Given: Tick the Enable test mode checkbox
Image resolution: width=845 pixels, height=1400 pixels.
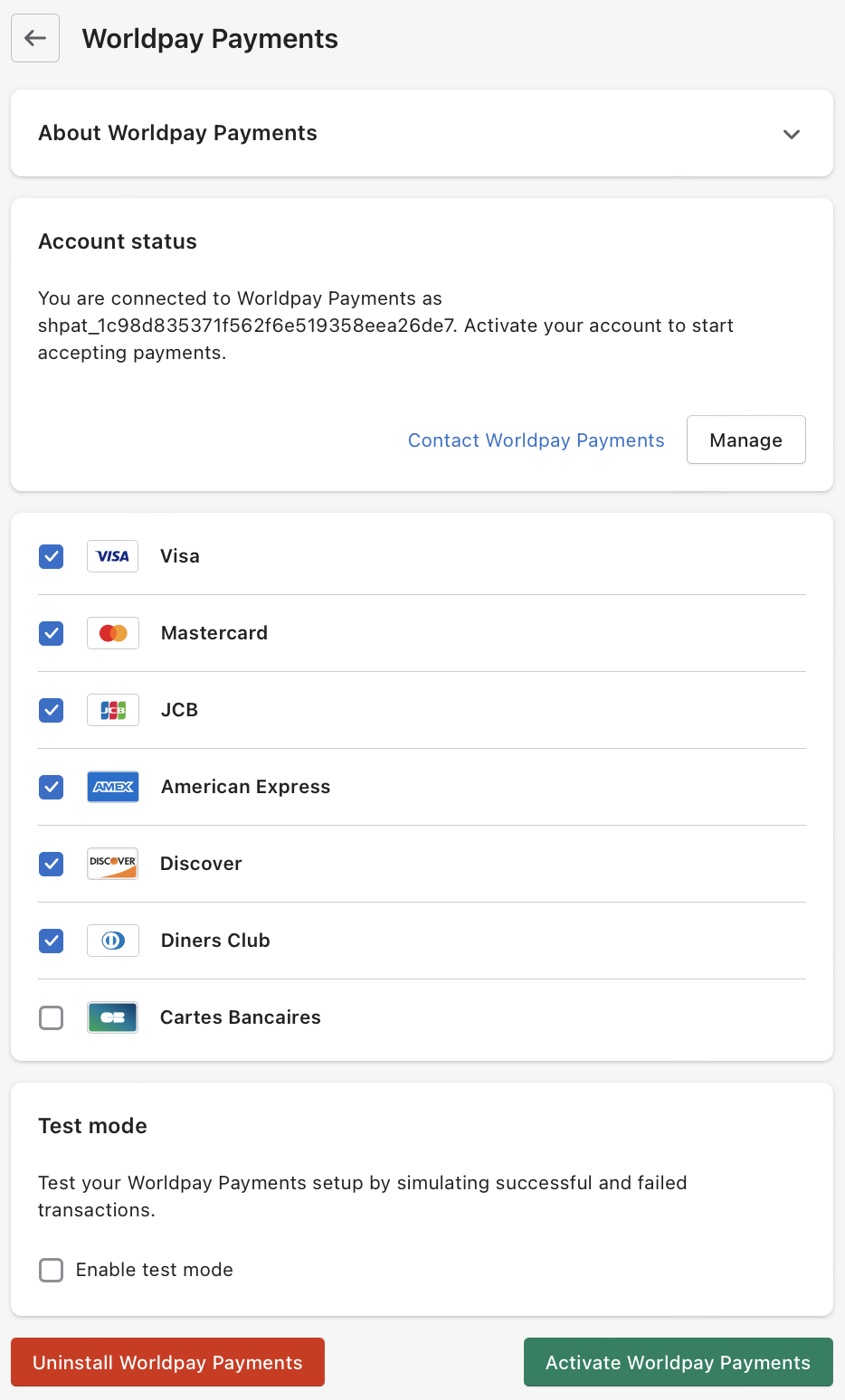Looking at the screenshot, I should [52, 1270].
